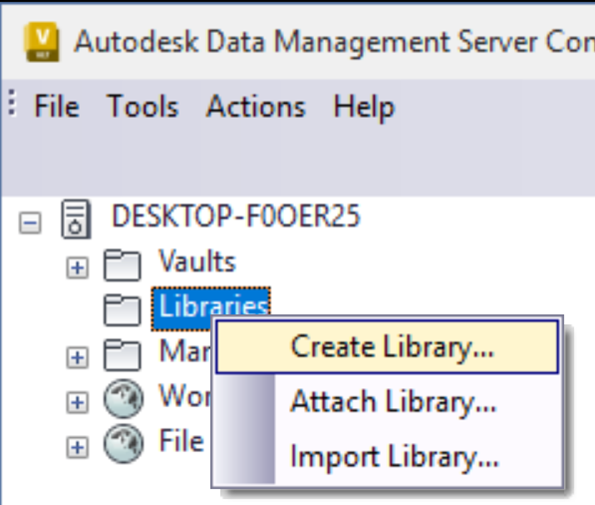Click the Autodesk Vault app icon in title bar
Image resolution: width=595 pixels, height=505 pixels.
click(41, 42)
